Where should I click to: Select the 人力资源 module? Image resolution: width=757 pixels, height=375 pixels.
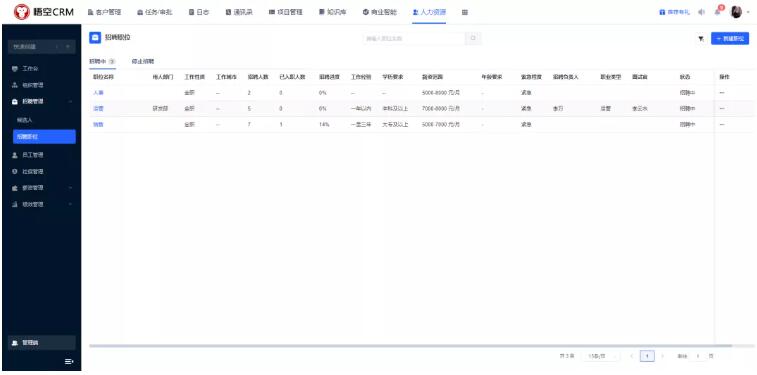click(x=429, y=12)
